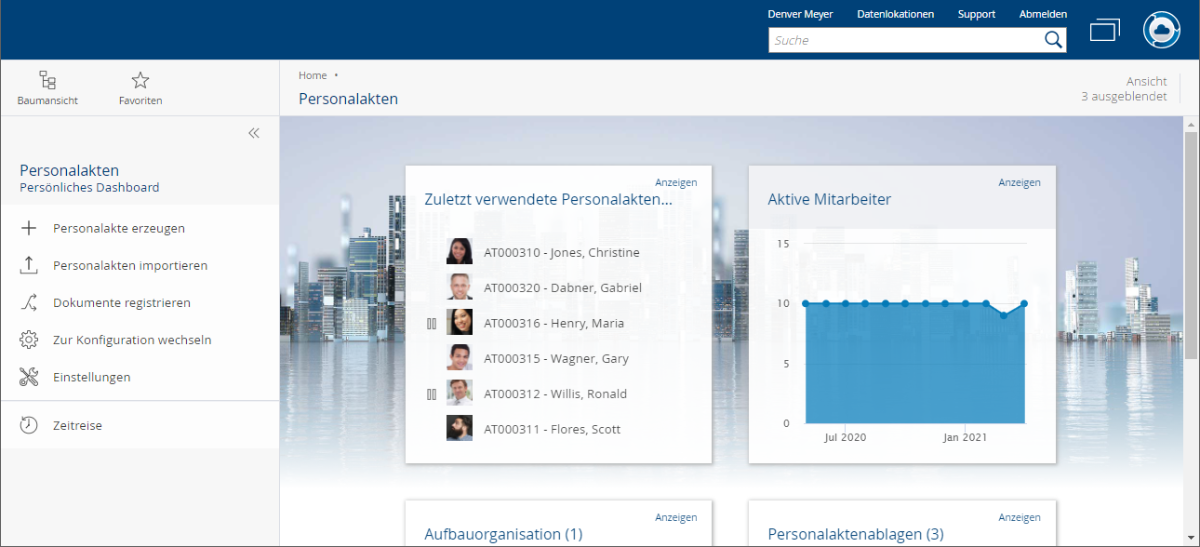
Task: Open the Denver Meyer user menu
Action: coord(800,14)
